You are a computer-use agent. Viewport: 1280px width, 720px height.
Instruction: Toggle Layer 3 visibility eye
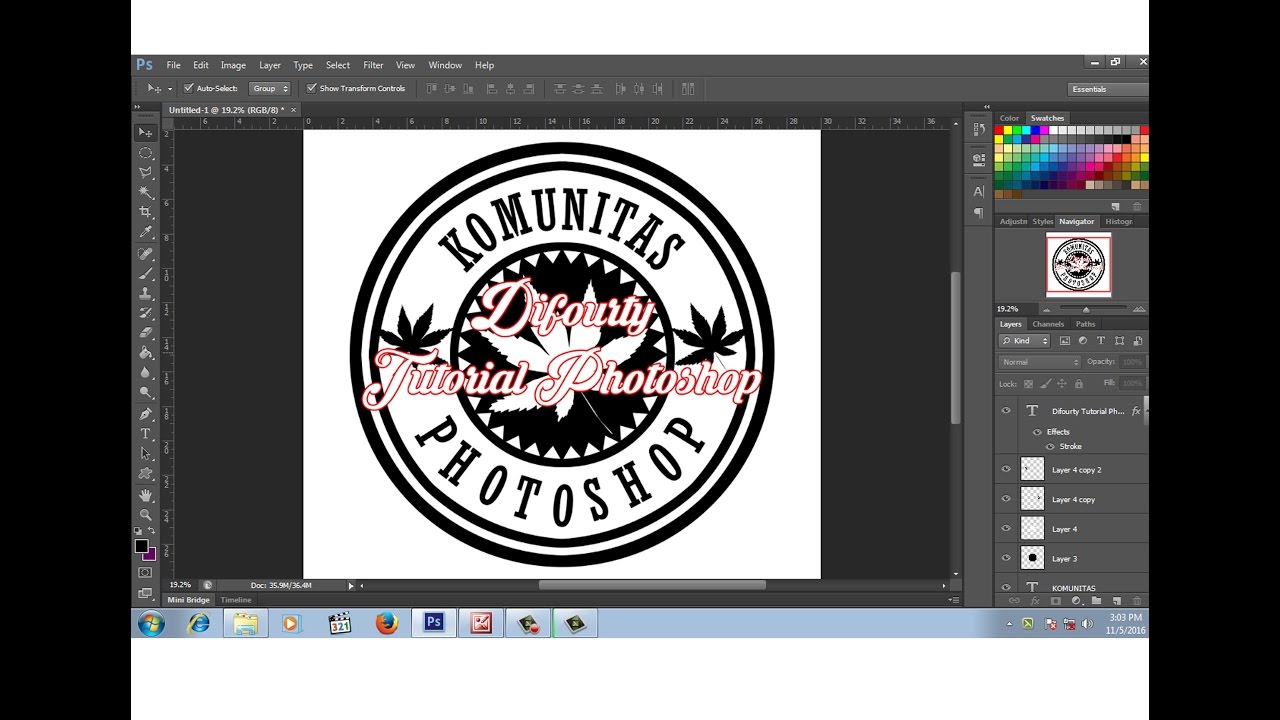[1006, 558]
